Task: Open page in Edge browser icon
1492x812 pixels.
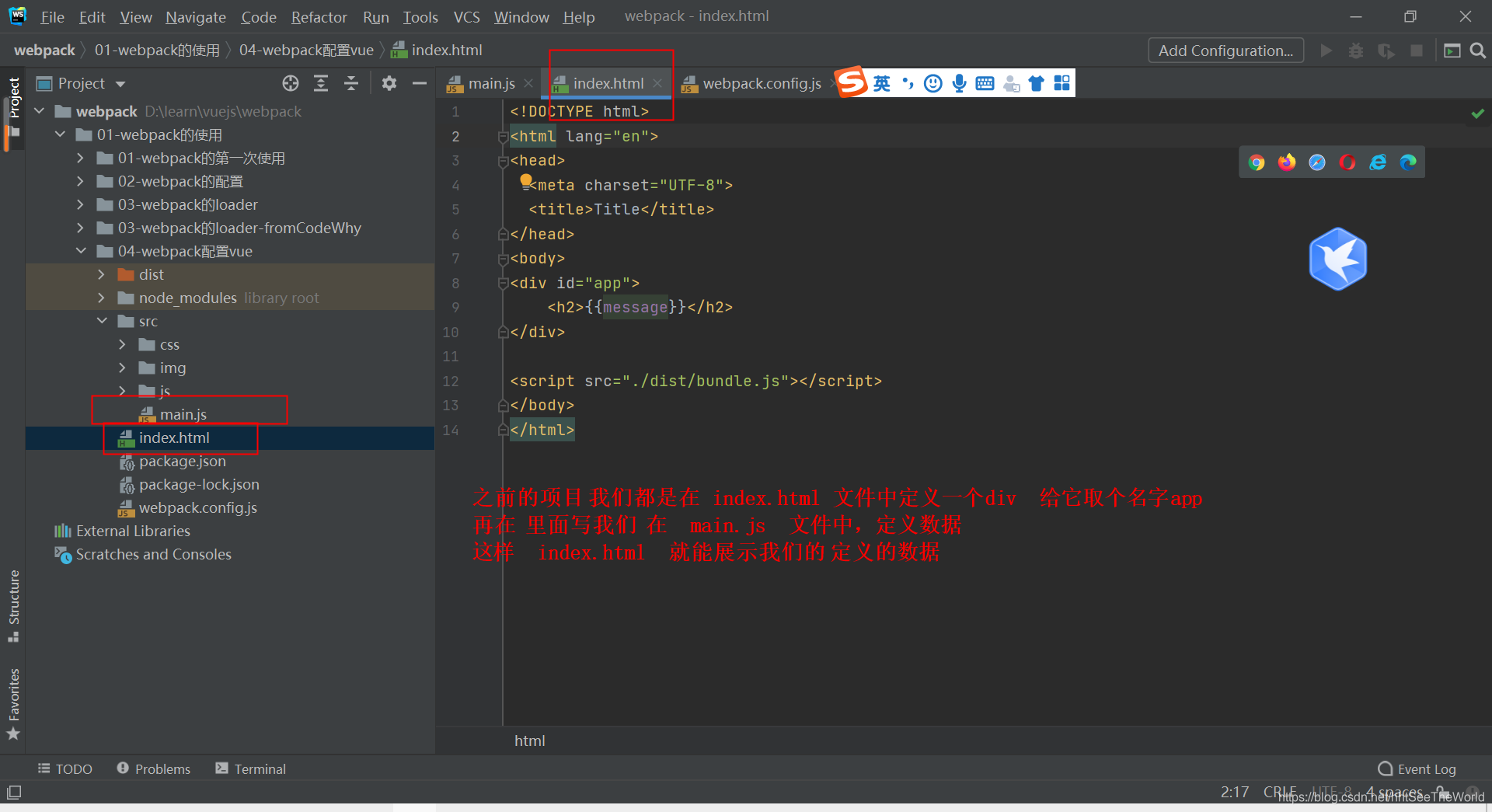Action: click(x=1408, y=162)
